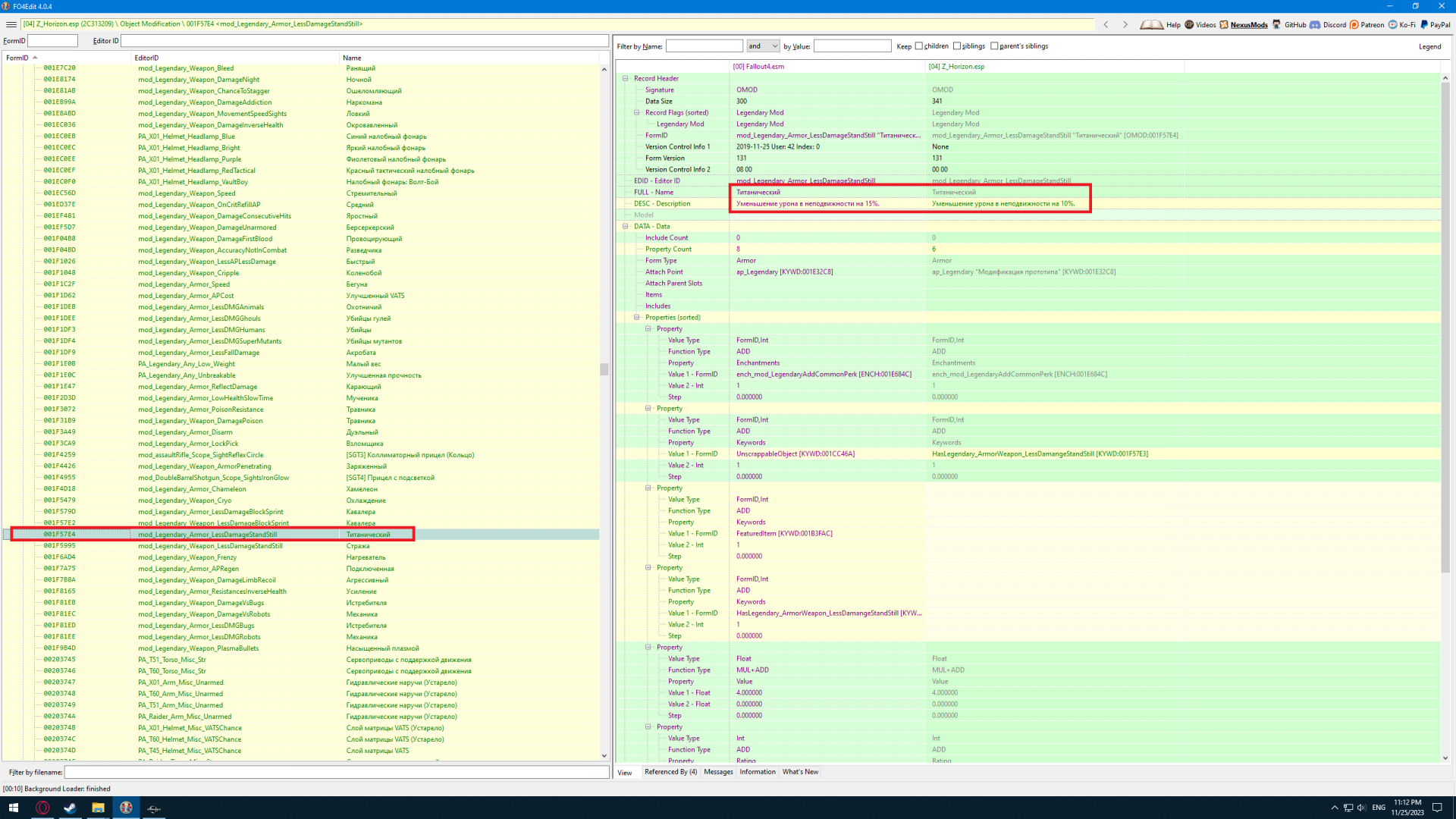Click the Editor ID search field
The width and height of the screenshot is (1456, 819).
point(364,41)
